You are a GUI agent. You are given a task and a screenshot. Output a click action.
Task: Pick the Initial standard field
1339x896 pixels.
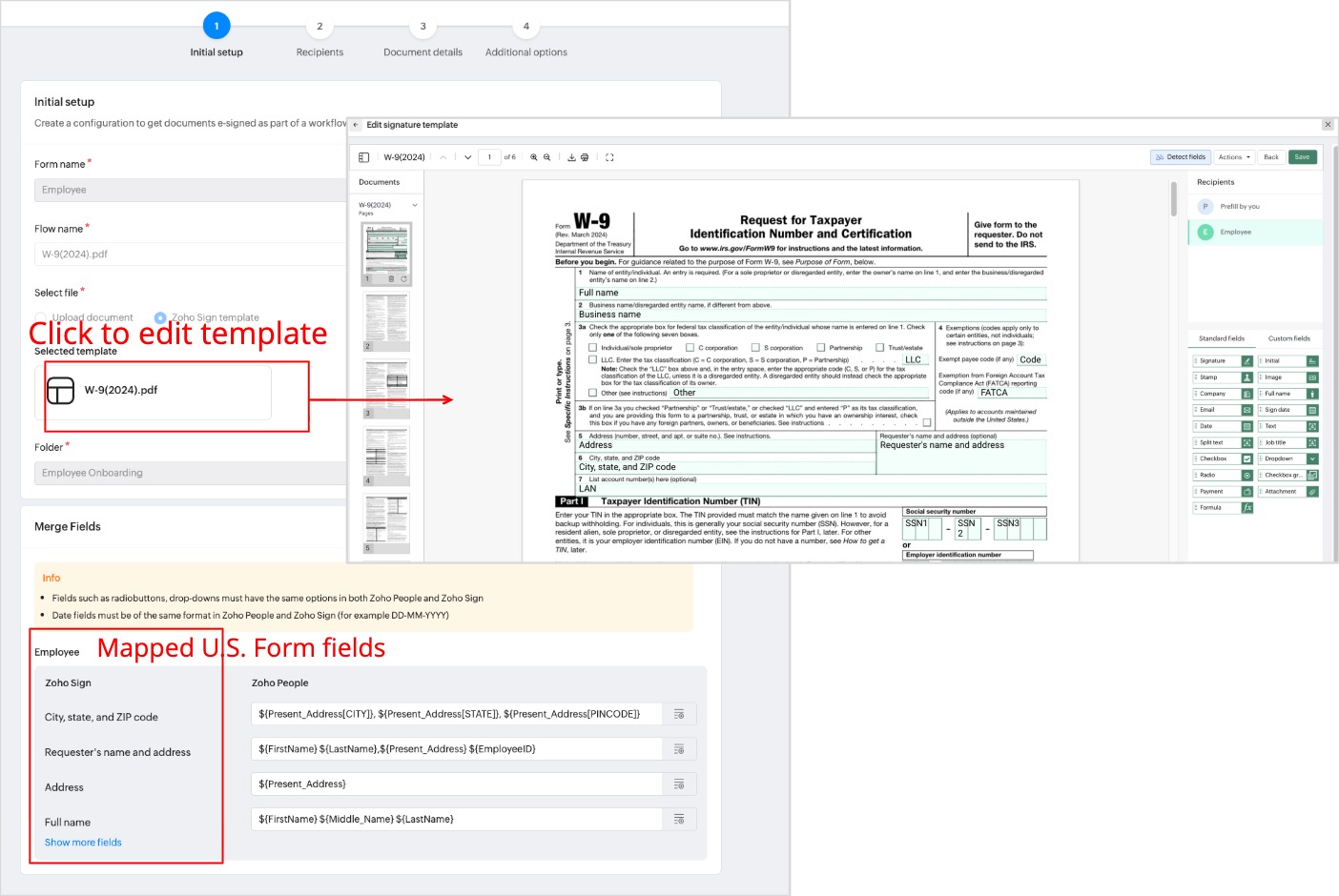pyautogui.click(x=1288, y=361)
